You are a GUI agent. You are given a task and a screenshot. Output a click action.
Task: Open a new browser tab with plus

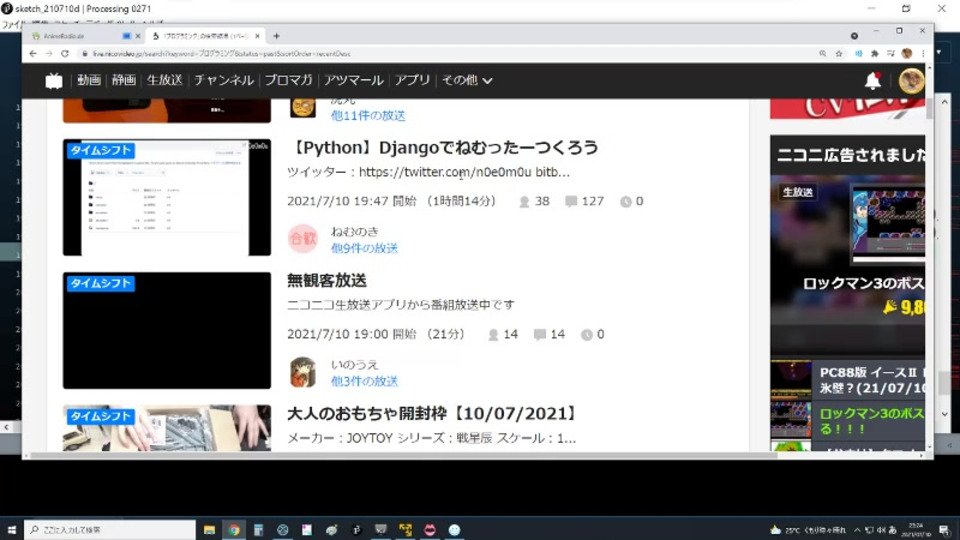[x=277, y=36]
